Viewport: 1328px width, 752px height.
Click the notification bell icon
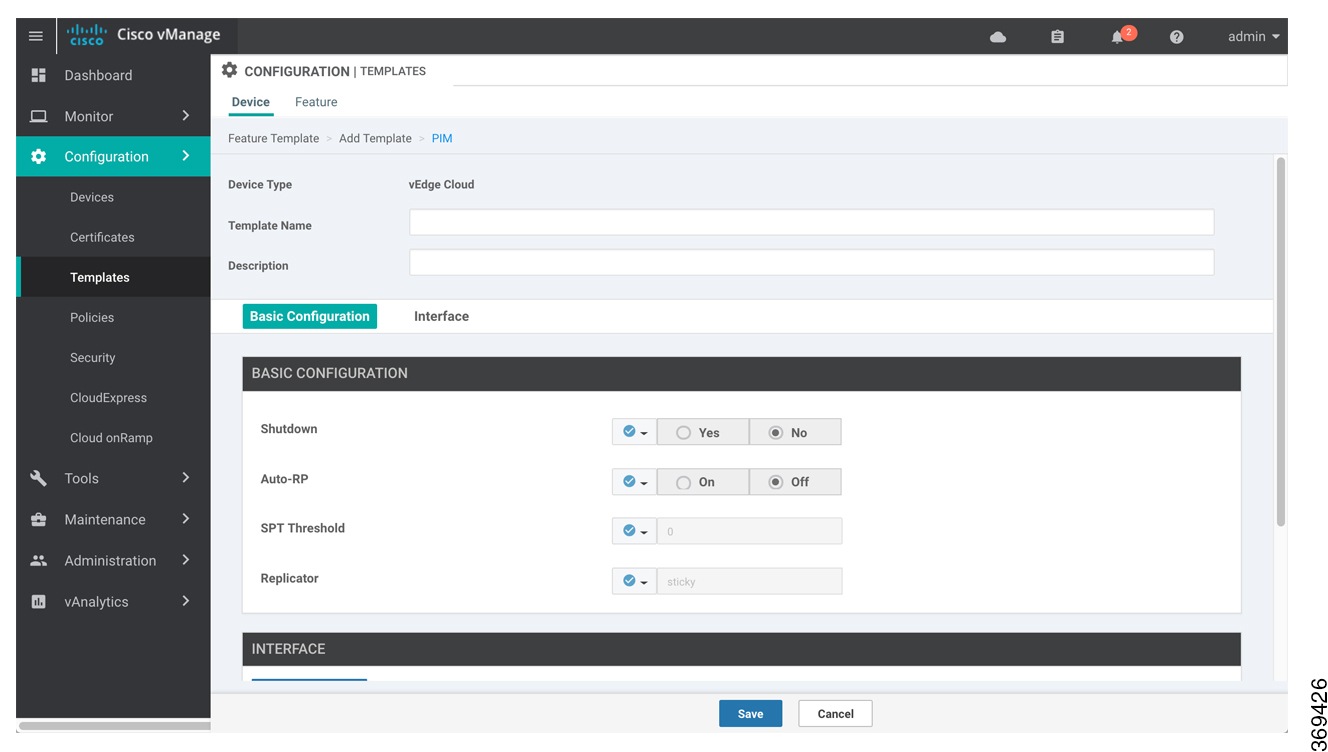pyautogui.click(x=1118, y=36)
